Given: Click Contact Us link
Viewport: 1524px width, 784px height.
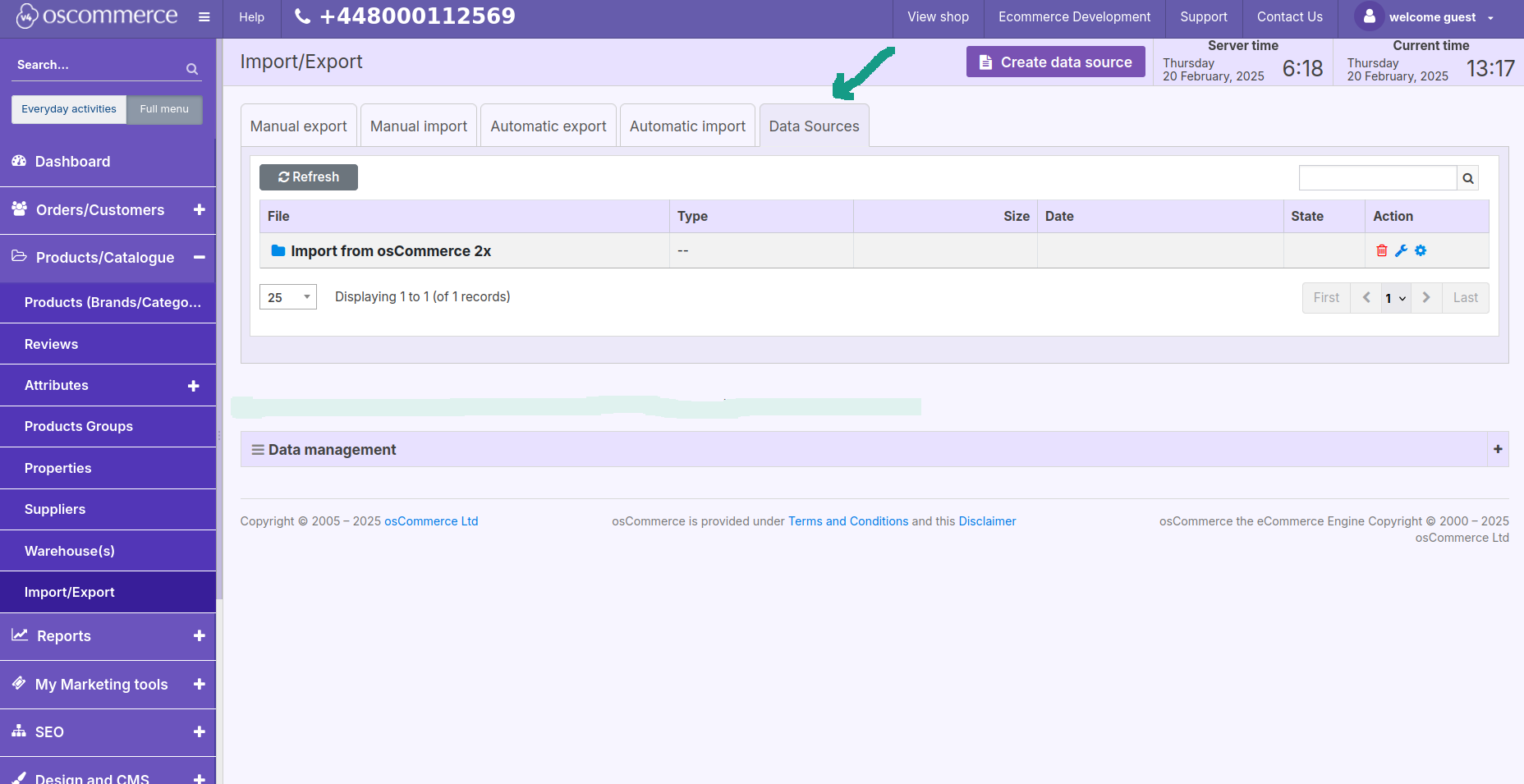Looking at the screenshot, I should (x=1290, y=17).
